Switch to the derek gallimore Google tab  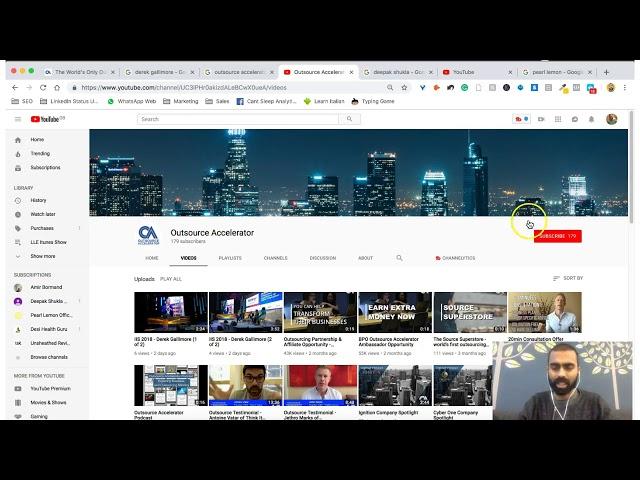coord(160,72)
